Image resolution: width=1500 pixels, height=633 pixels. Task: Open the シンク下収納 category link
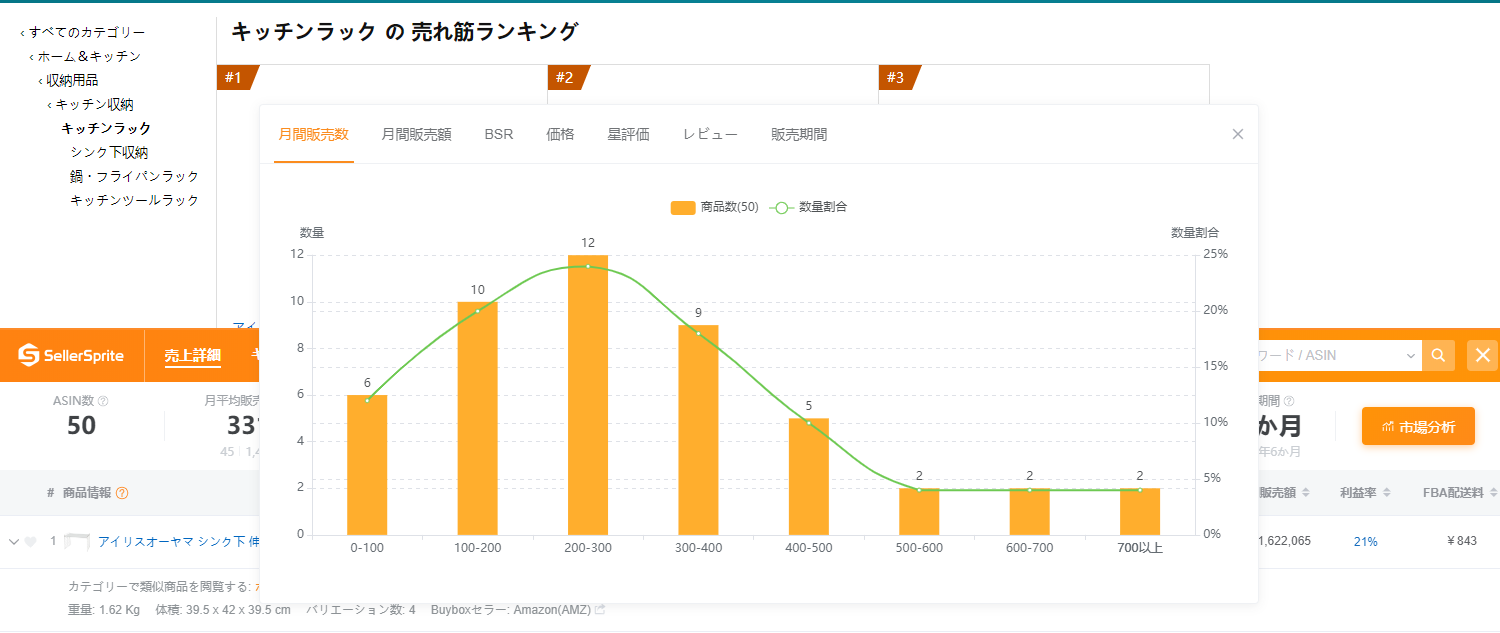[109, 153]
